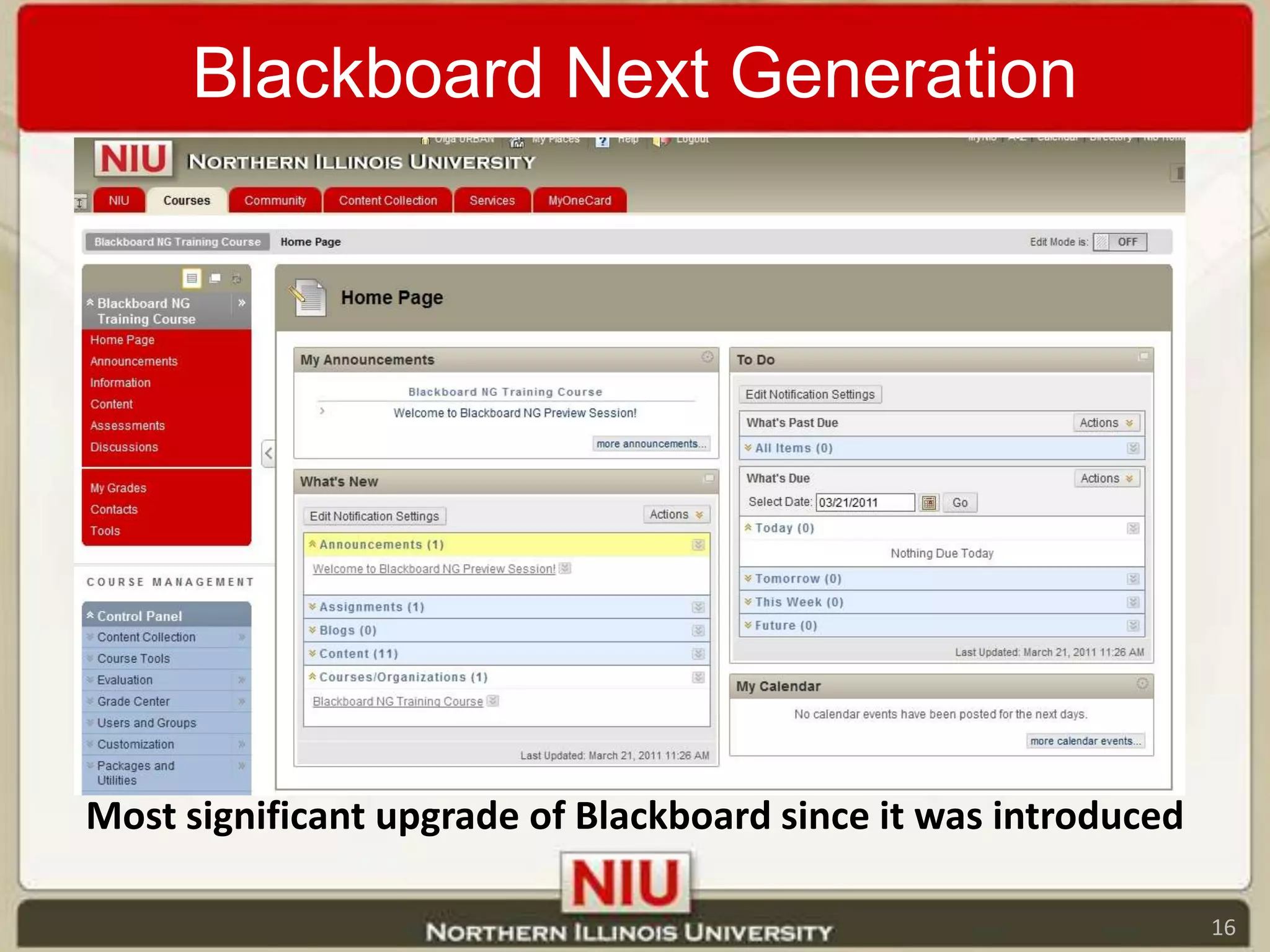
Task: Minimize the To Do module
Action: click(1143, 356)
